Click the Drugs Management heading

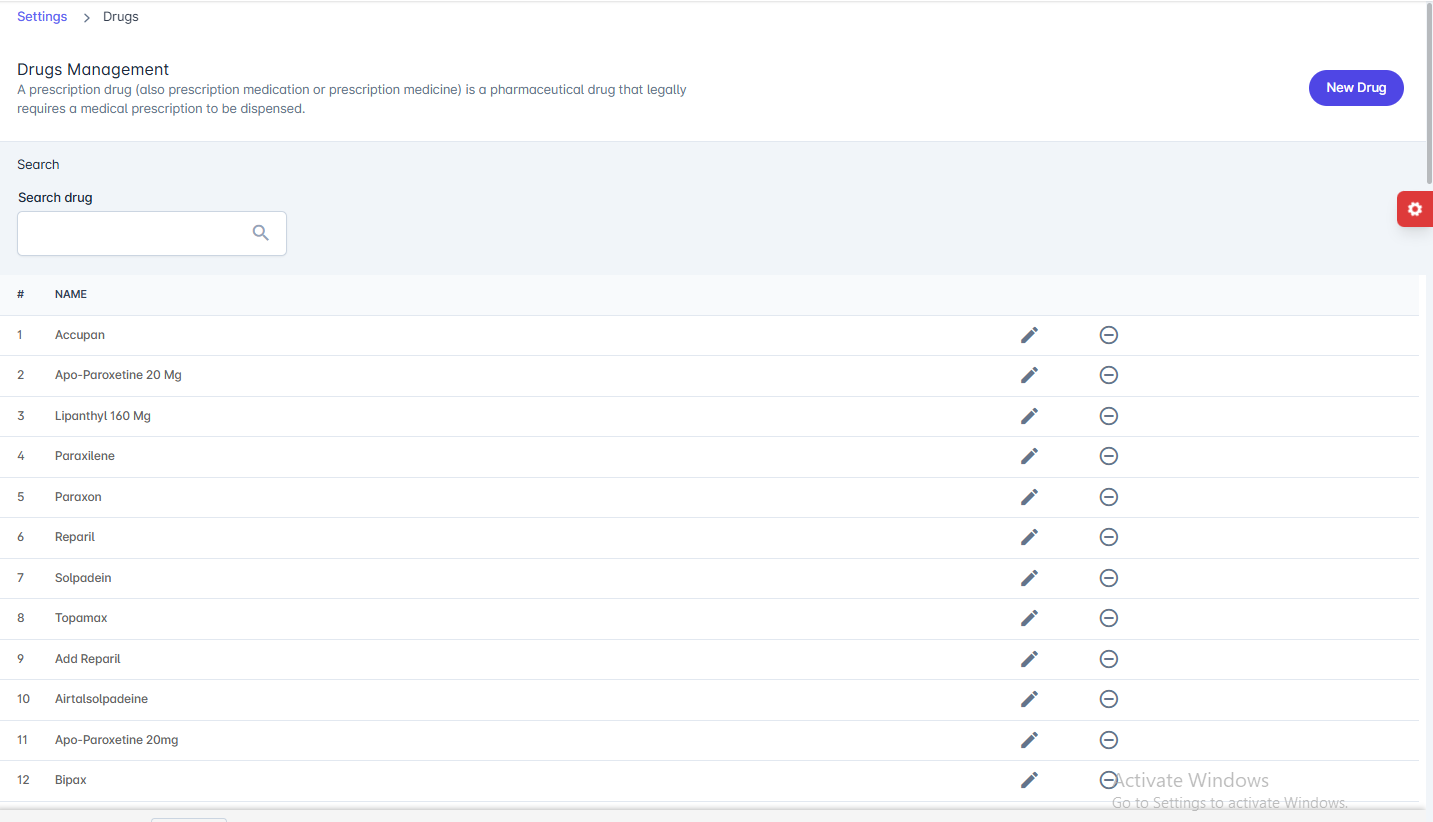pyautogui.click(x=93, y=70)
